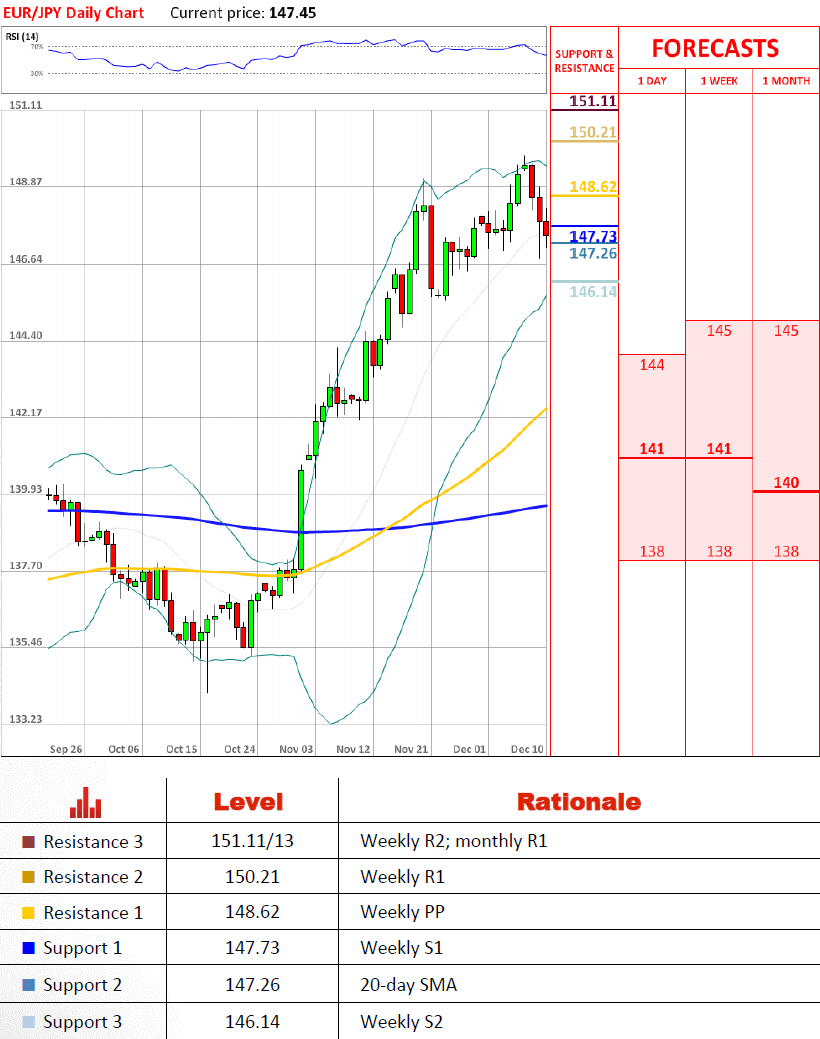
Task: Click the 146.14 support label beside chart
Action: (593, 291)
